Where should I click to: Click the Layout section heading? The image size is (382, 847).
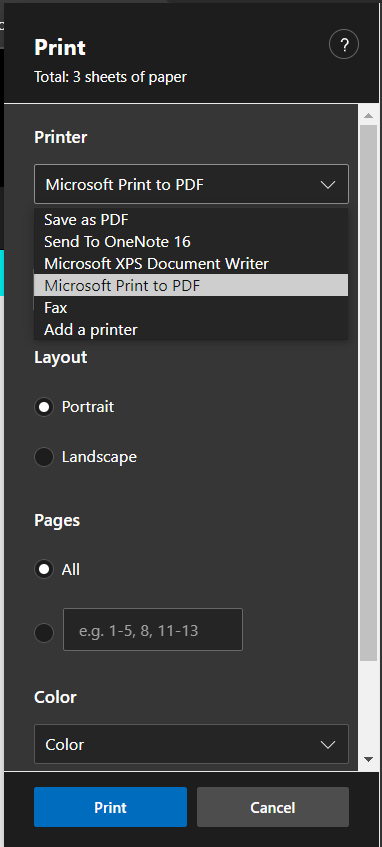61,358
